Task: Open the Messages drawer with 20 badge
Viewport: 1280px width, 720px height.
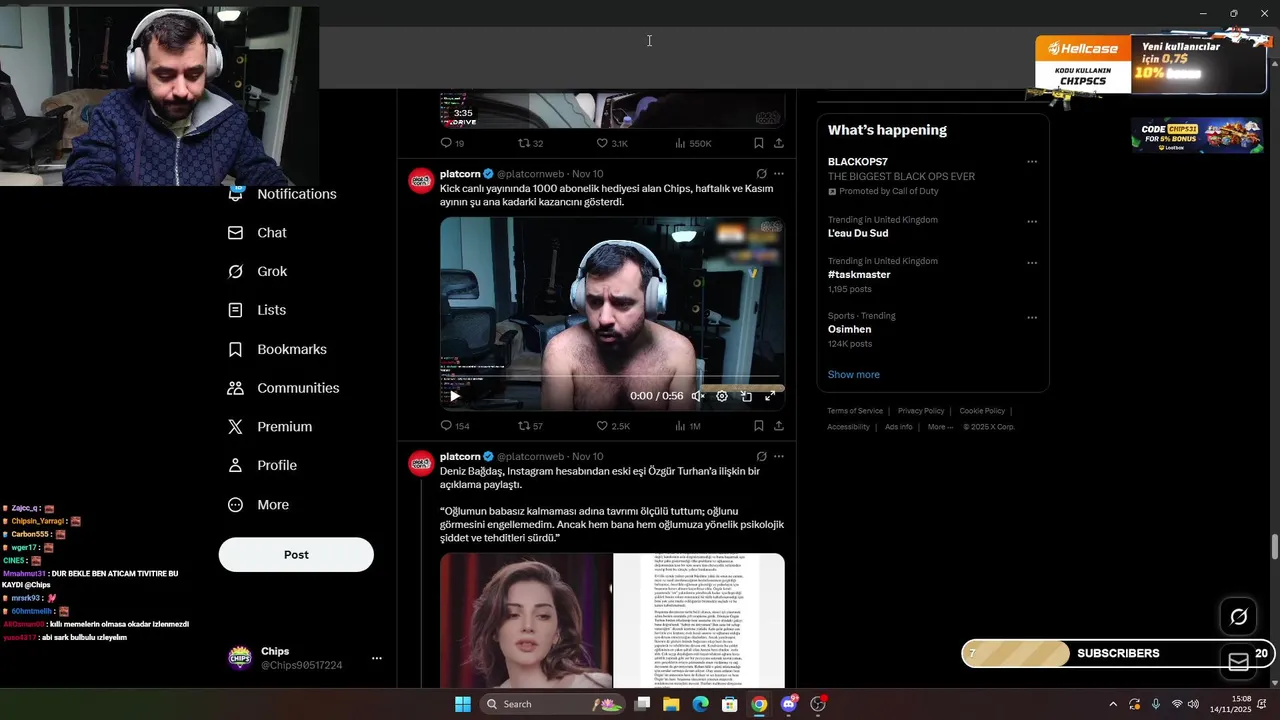Action: (1239, 662)
